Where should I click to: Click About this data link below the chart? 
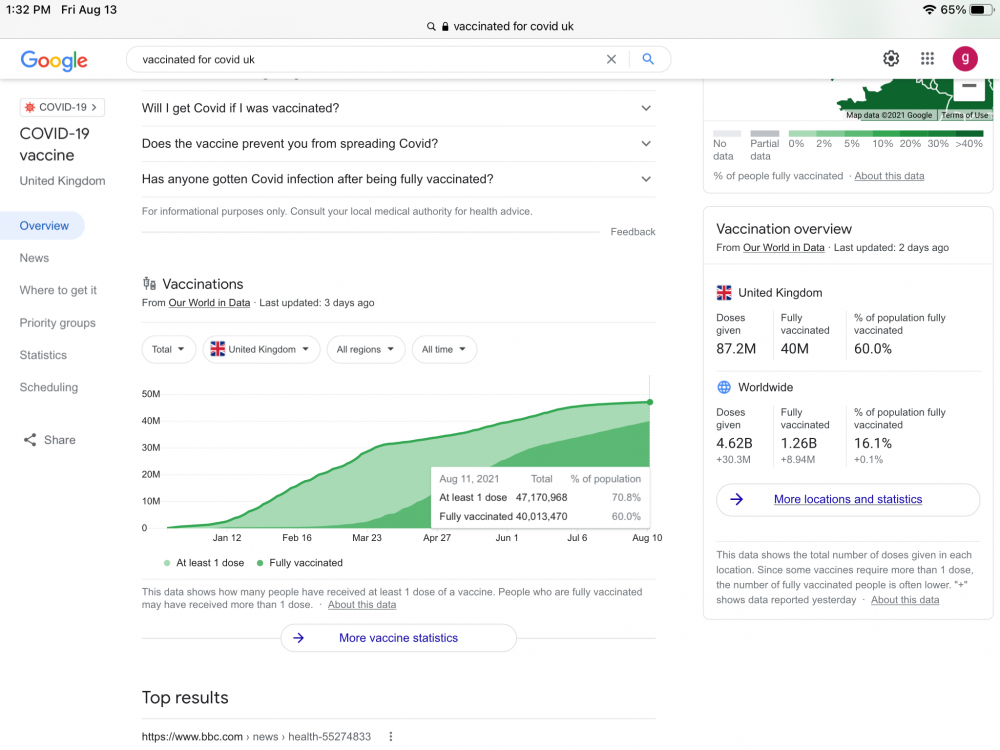click(x=362, y=605)
